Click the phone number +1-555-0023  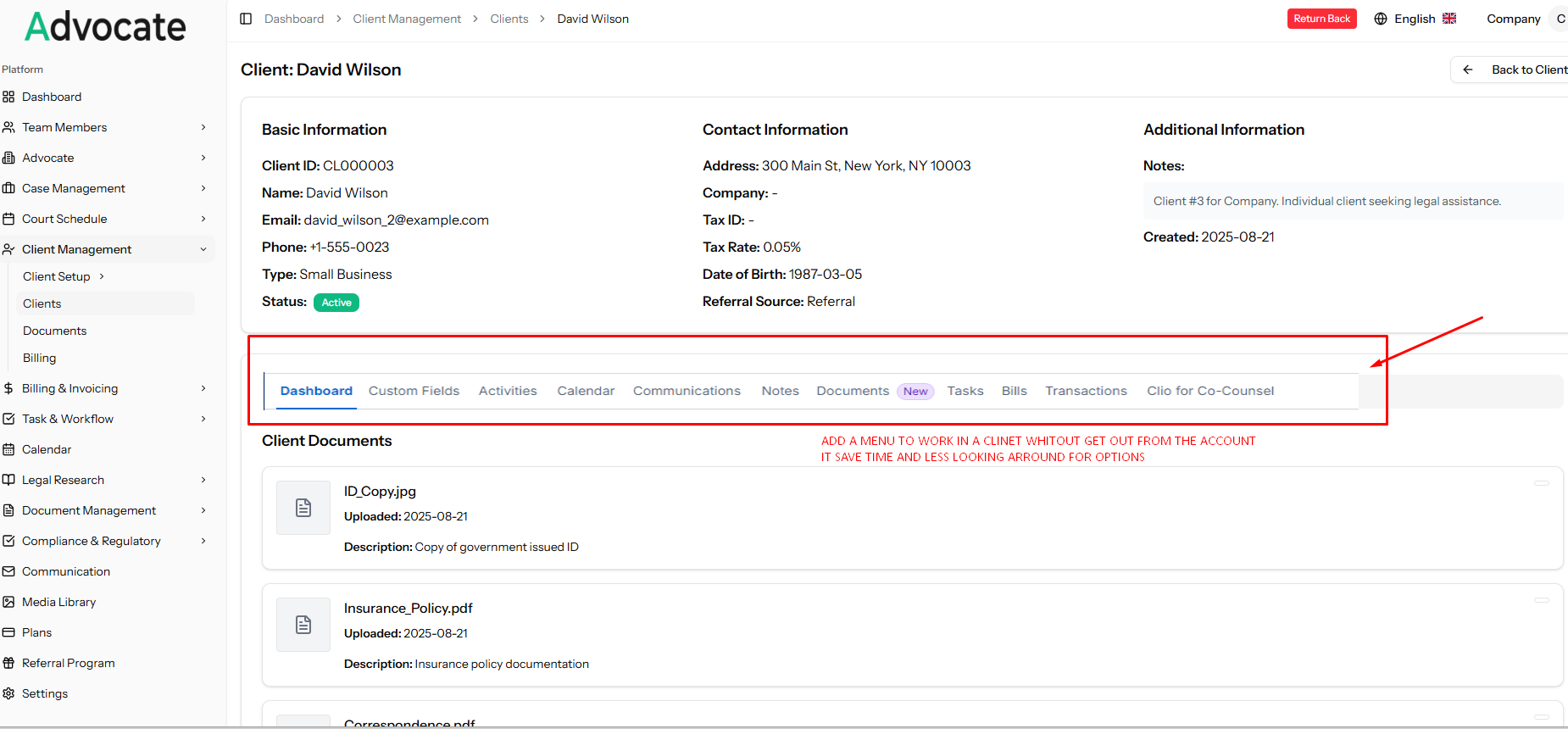(349, 248)
